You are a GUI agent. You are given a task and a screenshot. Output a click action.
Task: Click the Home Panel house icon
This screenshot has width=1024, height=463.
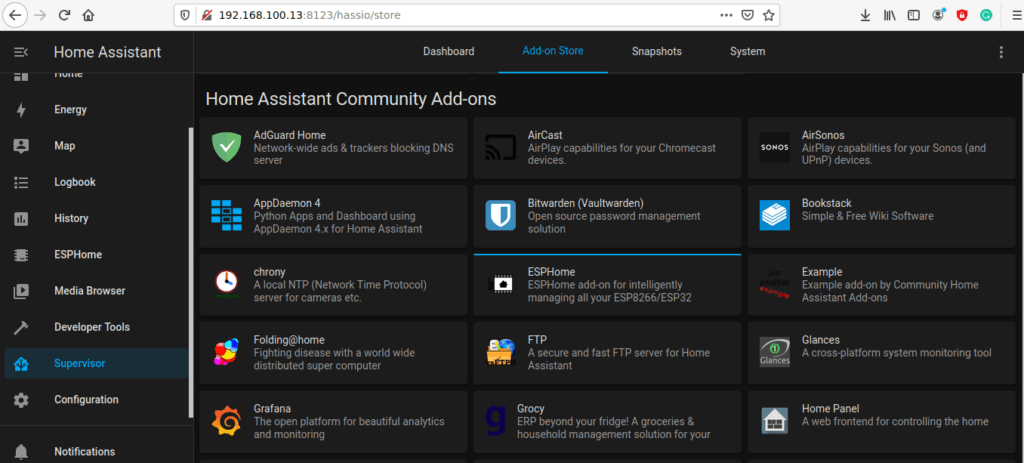click(775, 421)
